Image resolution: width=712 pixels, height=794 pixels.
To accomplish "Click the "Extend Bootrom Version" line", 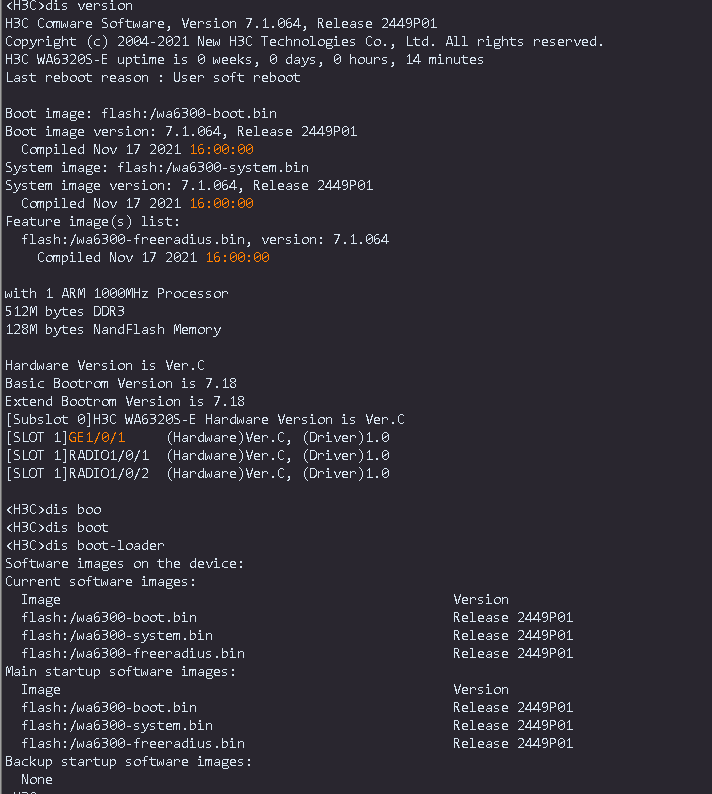I will coord(124,402).
